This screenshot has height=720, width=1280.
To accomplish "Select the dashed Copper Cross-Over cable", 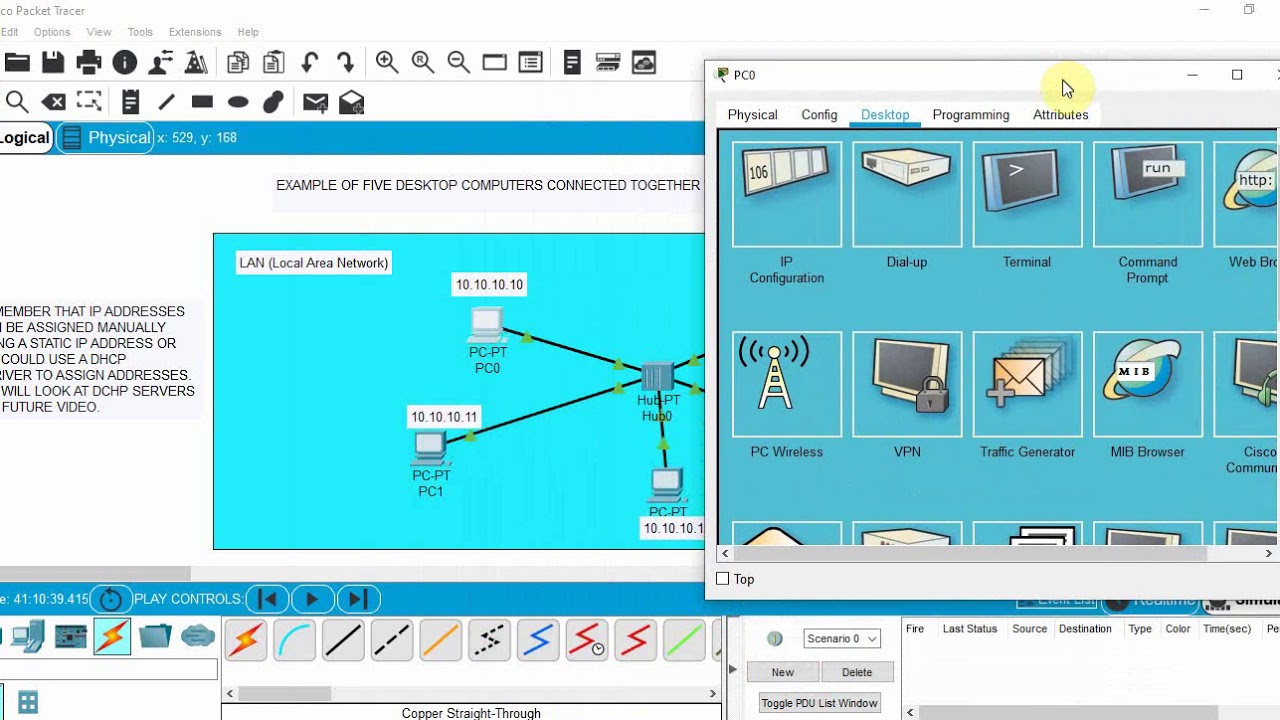I will click(391, 640).
